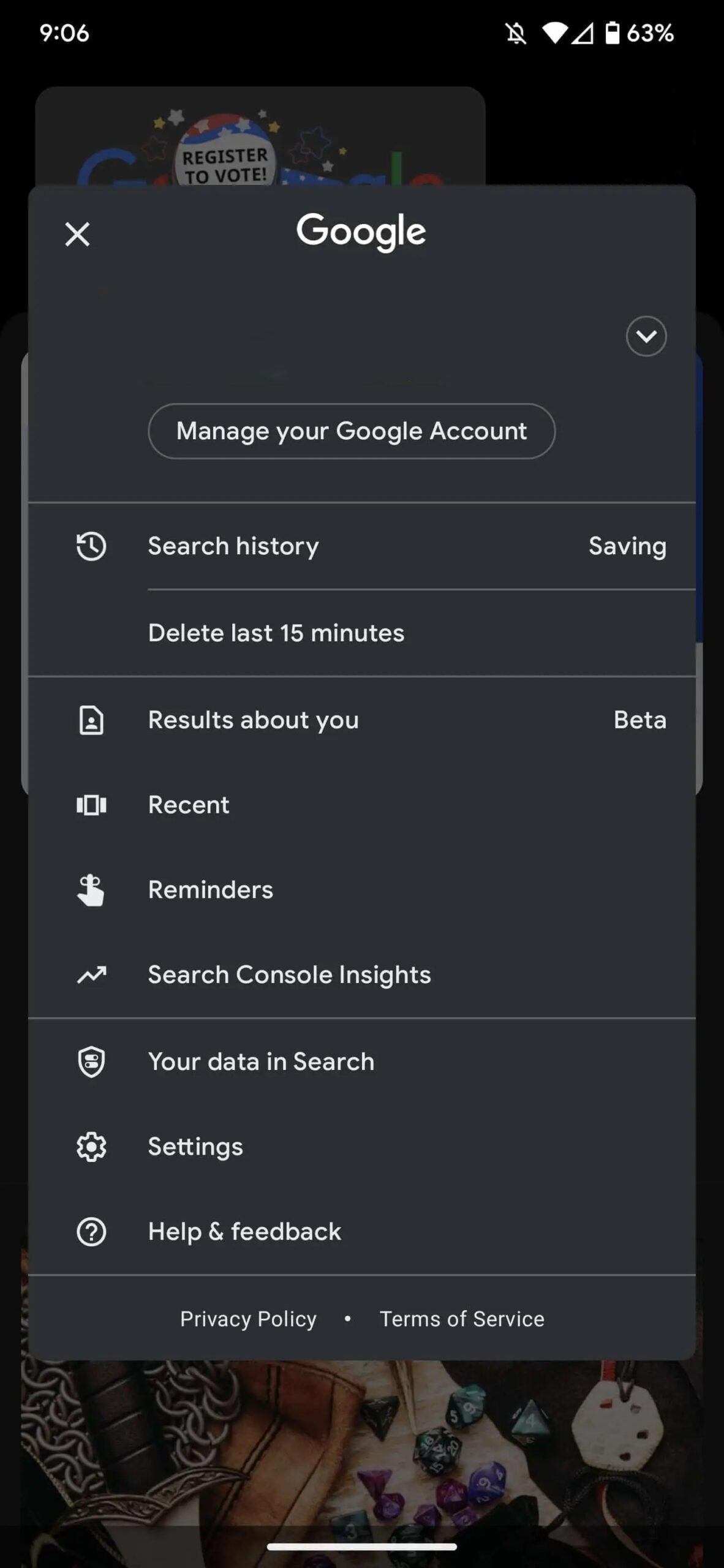The height and width of the screenshot is (1568, 724).
Task: Tap the Reminders hand icon
Action: pos(91,890)
